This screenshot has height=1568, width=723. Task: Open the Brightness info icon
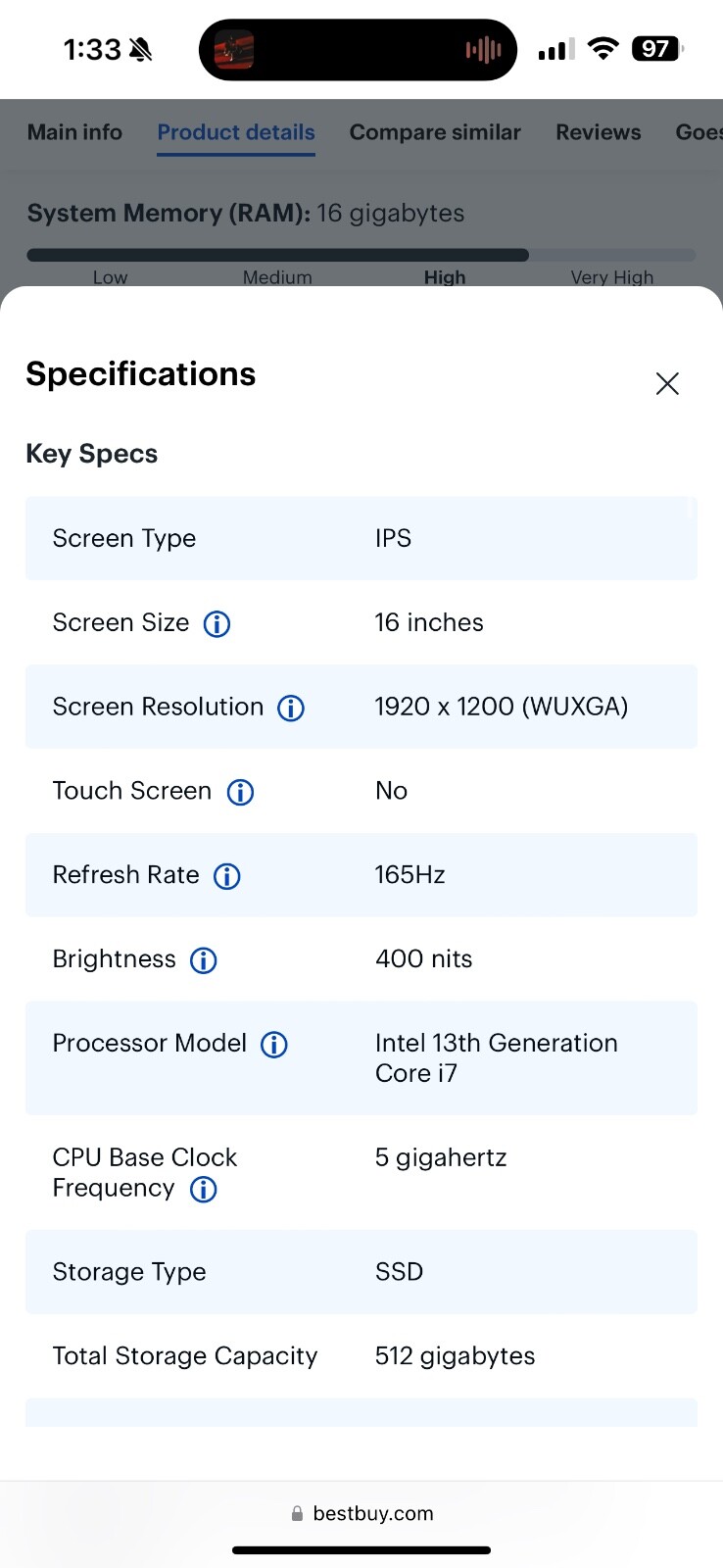[x=204, y=960]
